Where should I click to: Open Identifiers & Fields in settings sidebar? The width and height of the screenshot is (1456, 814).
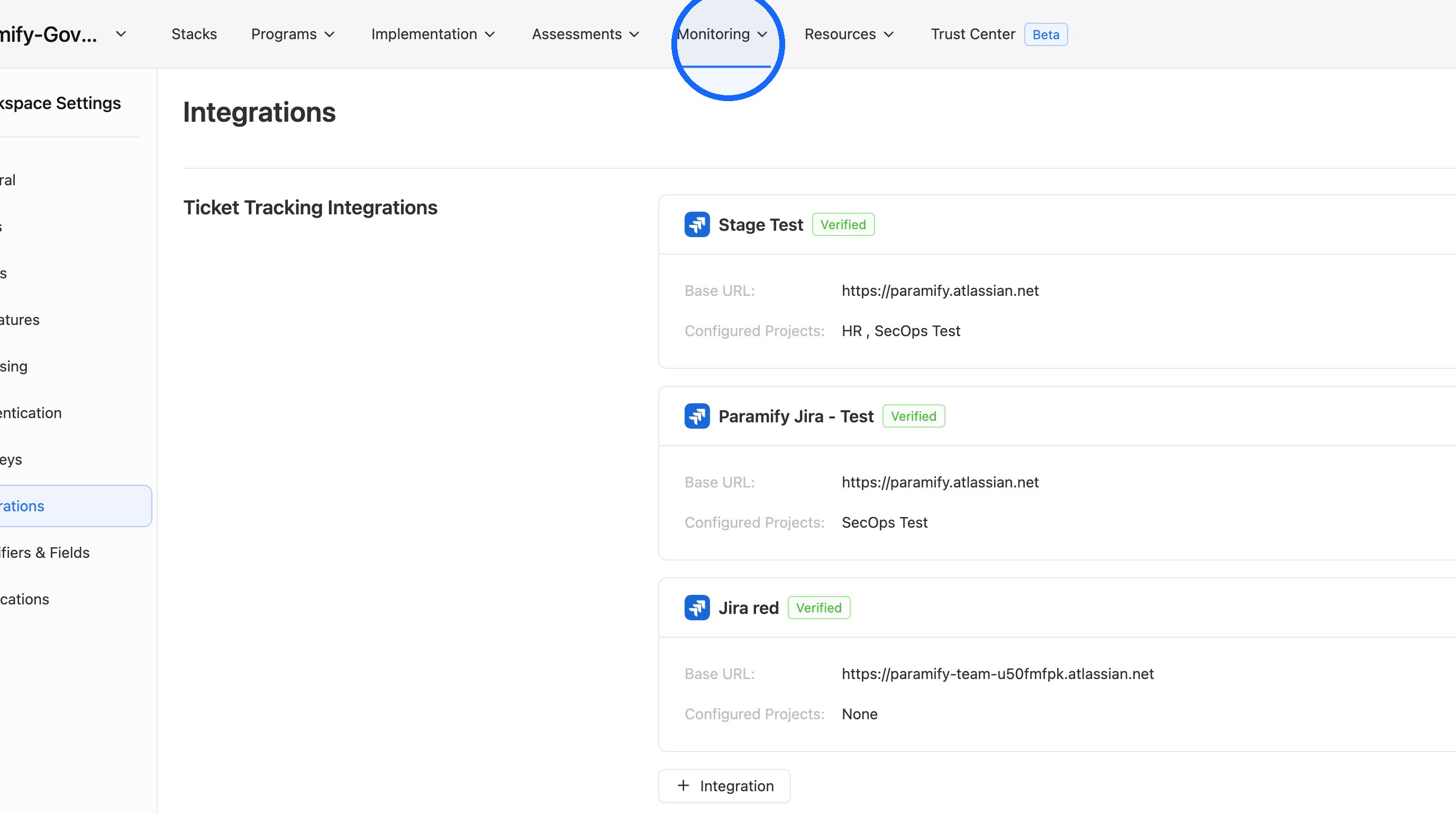coord(44,552)
